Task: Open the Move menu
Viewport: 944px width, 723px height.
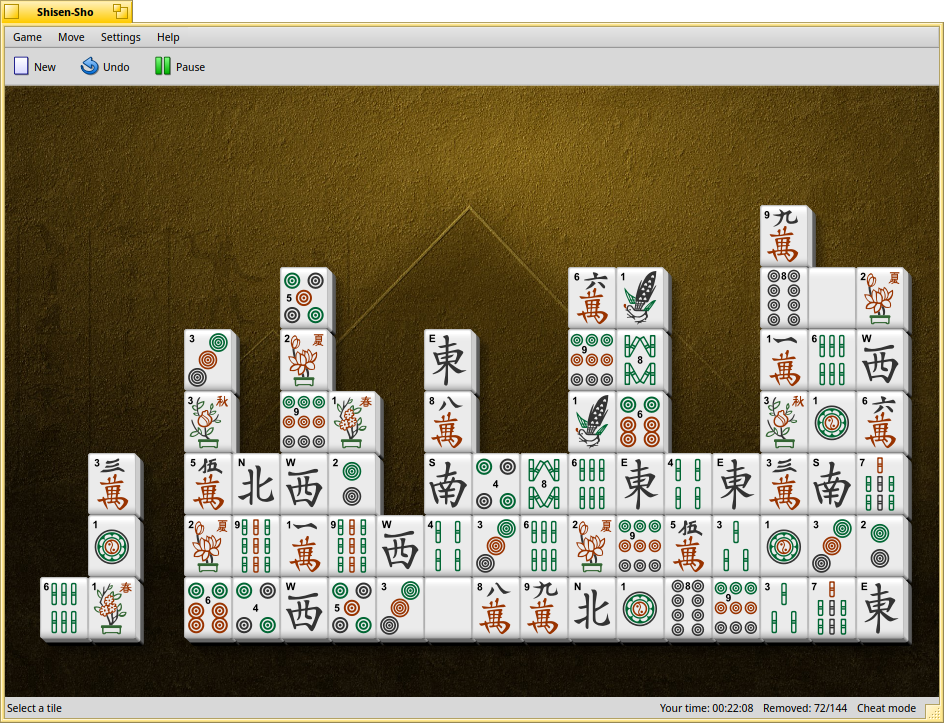Action: coord(71,37)
